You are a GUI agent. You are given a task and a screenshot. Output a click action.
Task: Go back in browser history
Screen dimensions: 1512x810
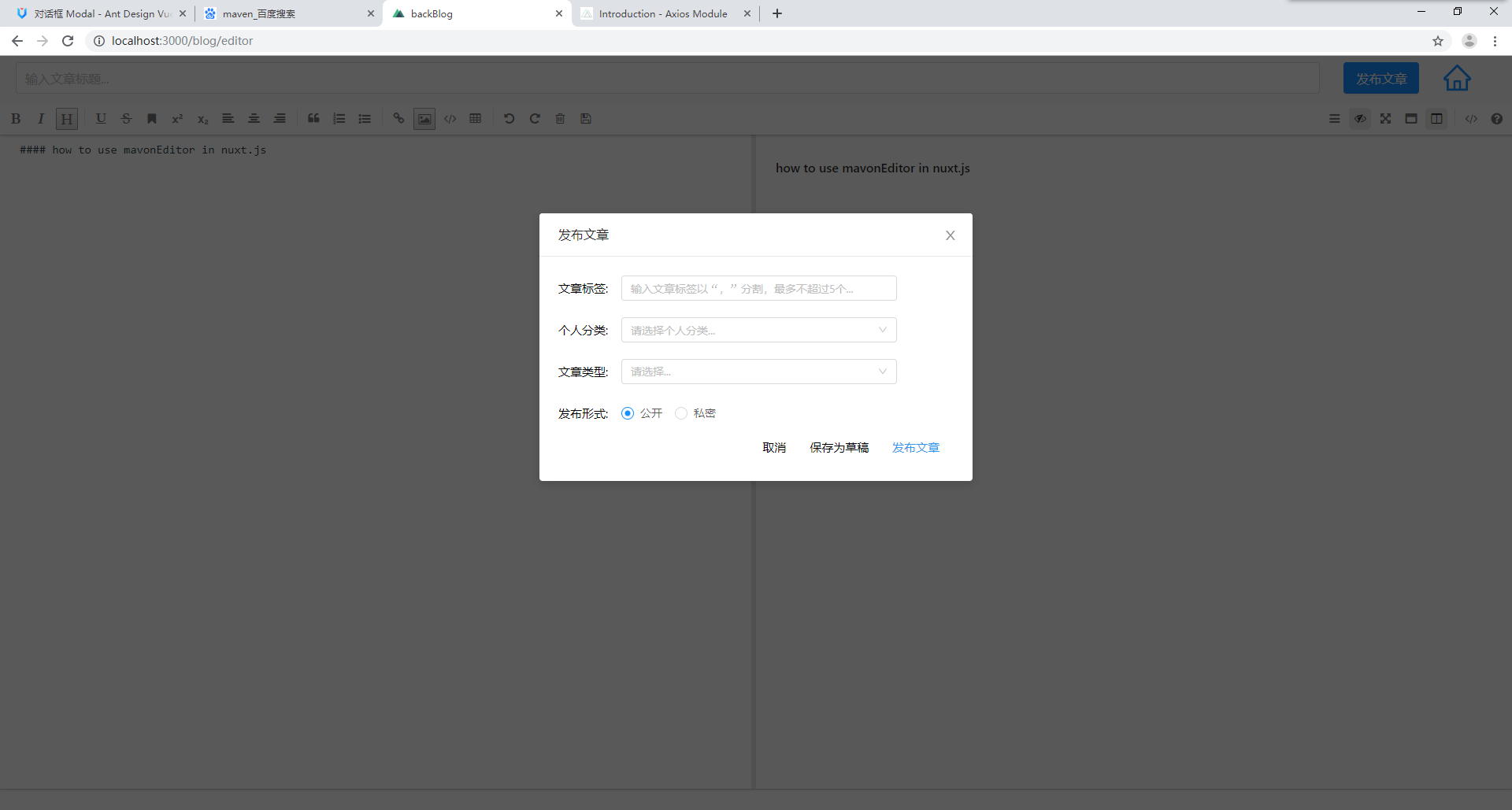tap(17, 41)
